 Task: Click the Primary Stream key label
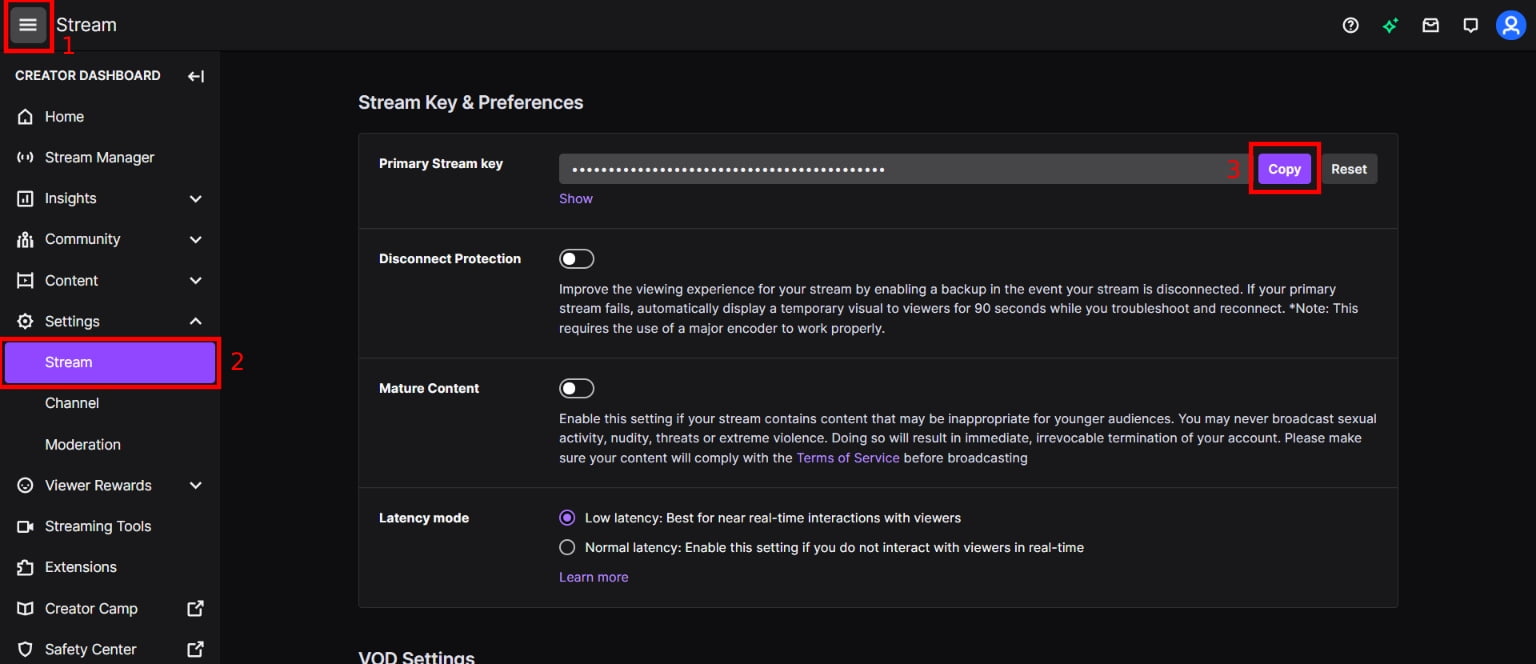441,164
